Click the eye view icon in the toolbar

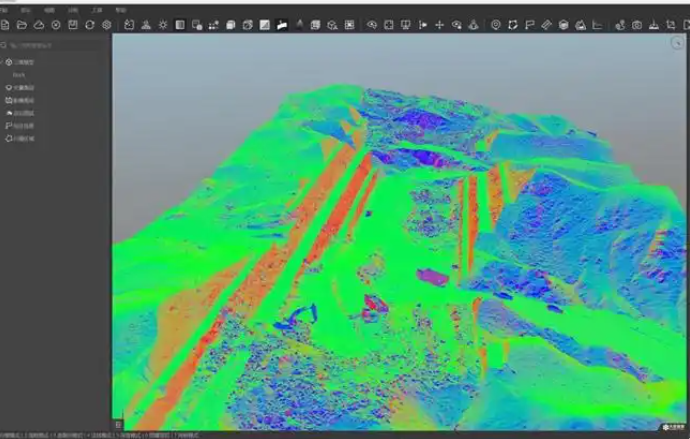(372, 25)
